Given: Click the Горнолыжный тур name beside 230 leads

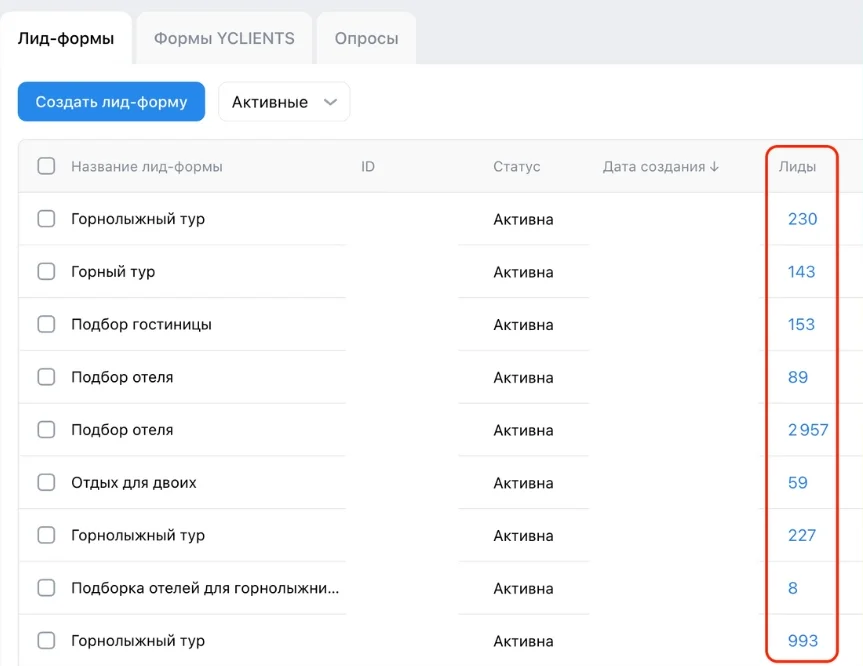Looking at the screenshot, I should pyautogui.click(x=138, y=219).
